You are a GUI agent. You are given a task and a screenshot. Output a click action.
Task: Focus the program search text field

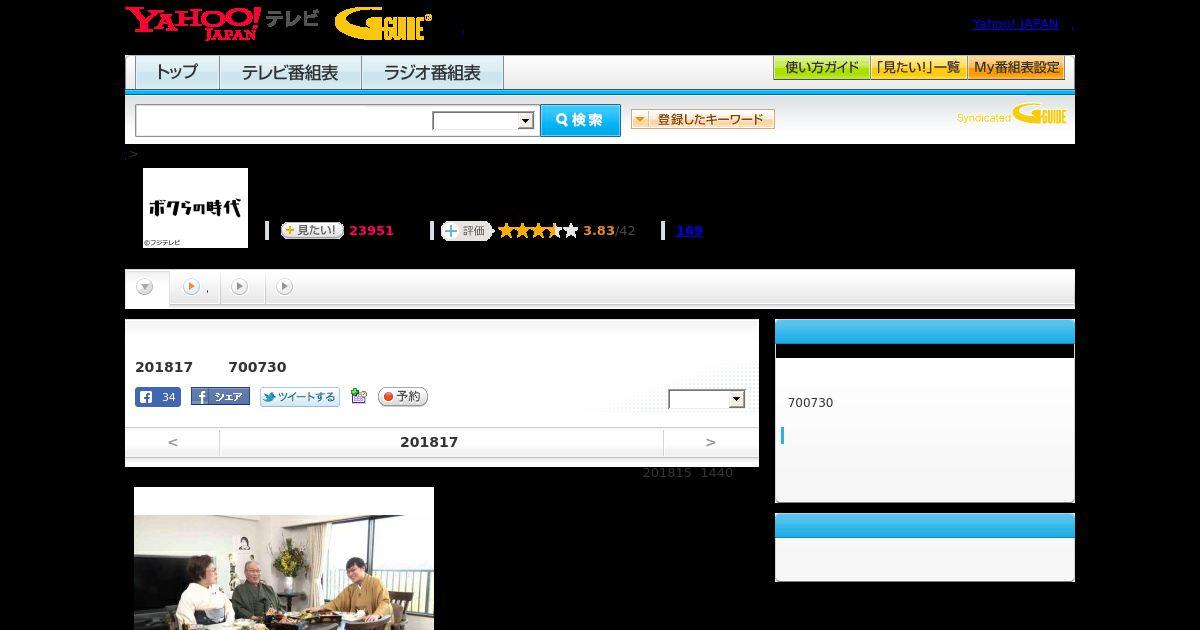click(284, 120)
